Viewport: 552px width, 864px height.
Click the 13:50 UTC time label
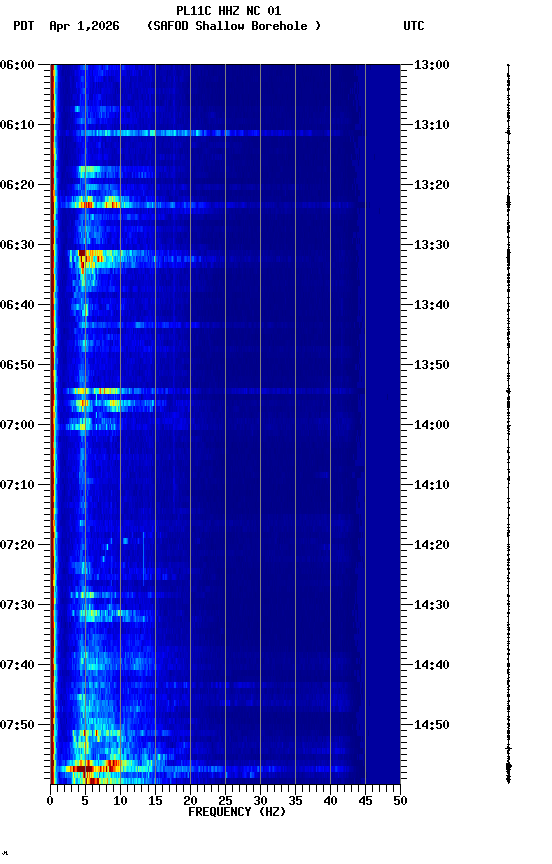click(432, 365)
